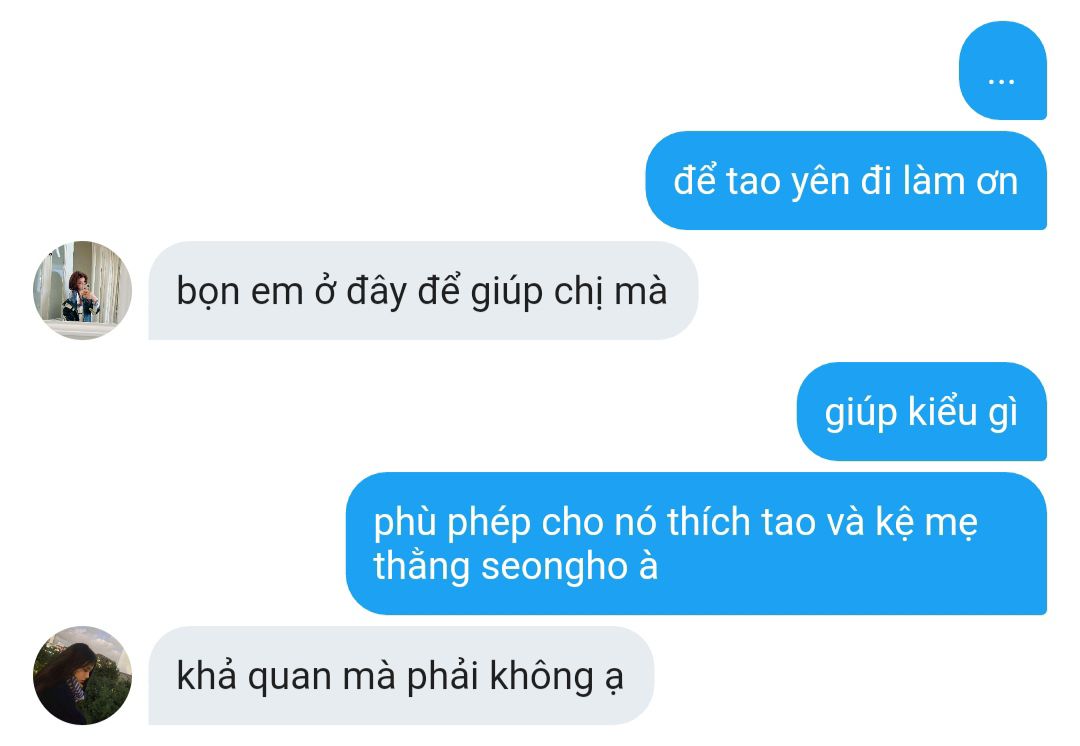The height and width of the screenshot is (746, 1080).
Task: Click the 'để tao yên đi làm ơn' message
Action: (846, 180)
